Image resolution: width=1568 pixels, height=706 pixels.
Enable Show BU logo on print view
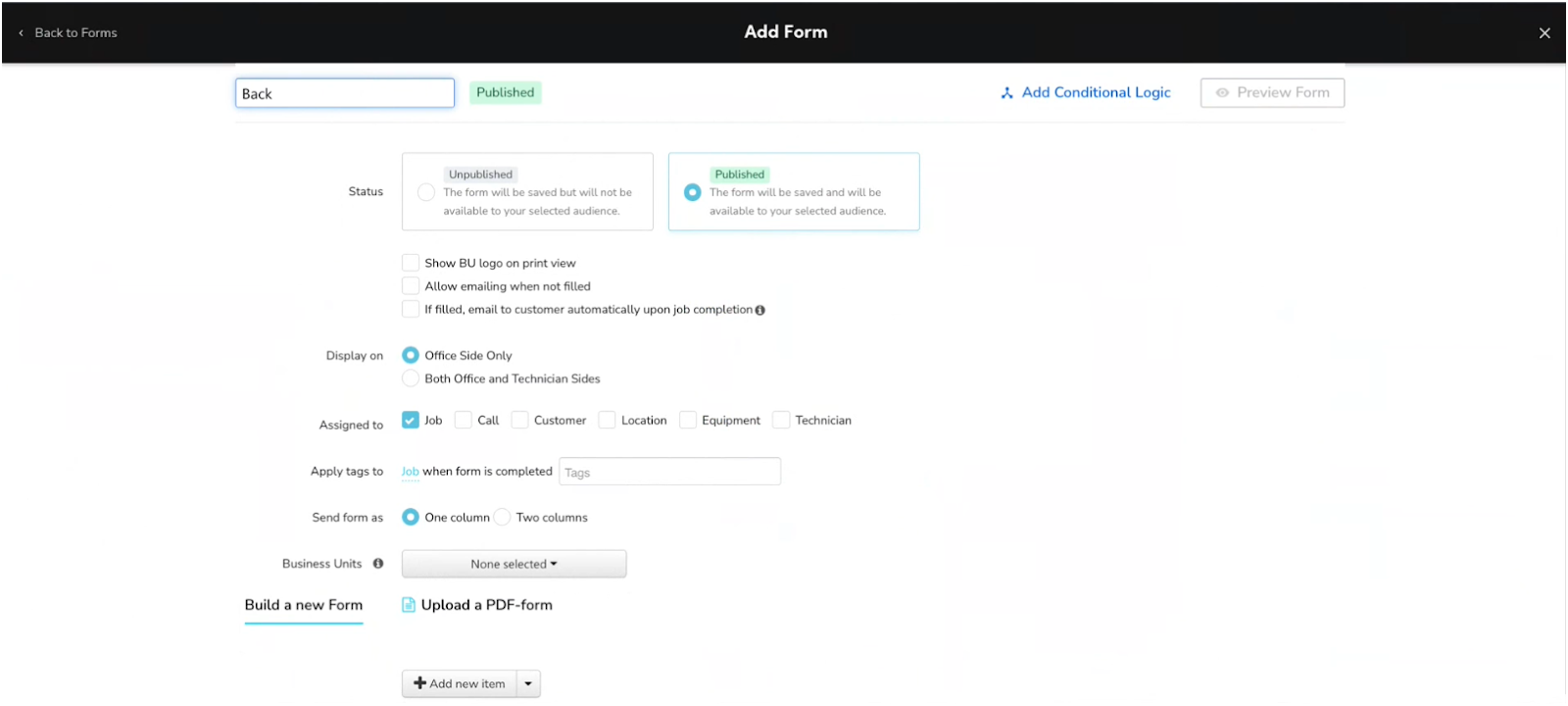click(x=411, y=263)
